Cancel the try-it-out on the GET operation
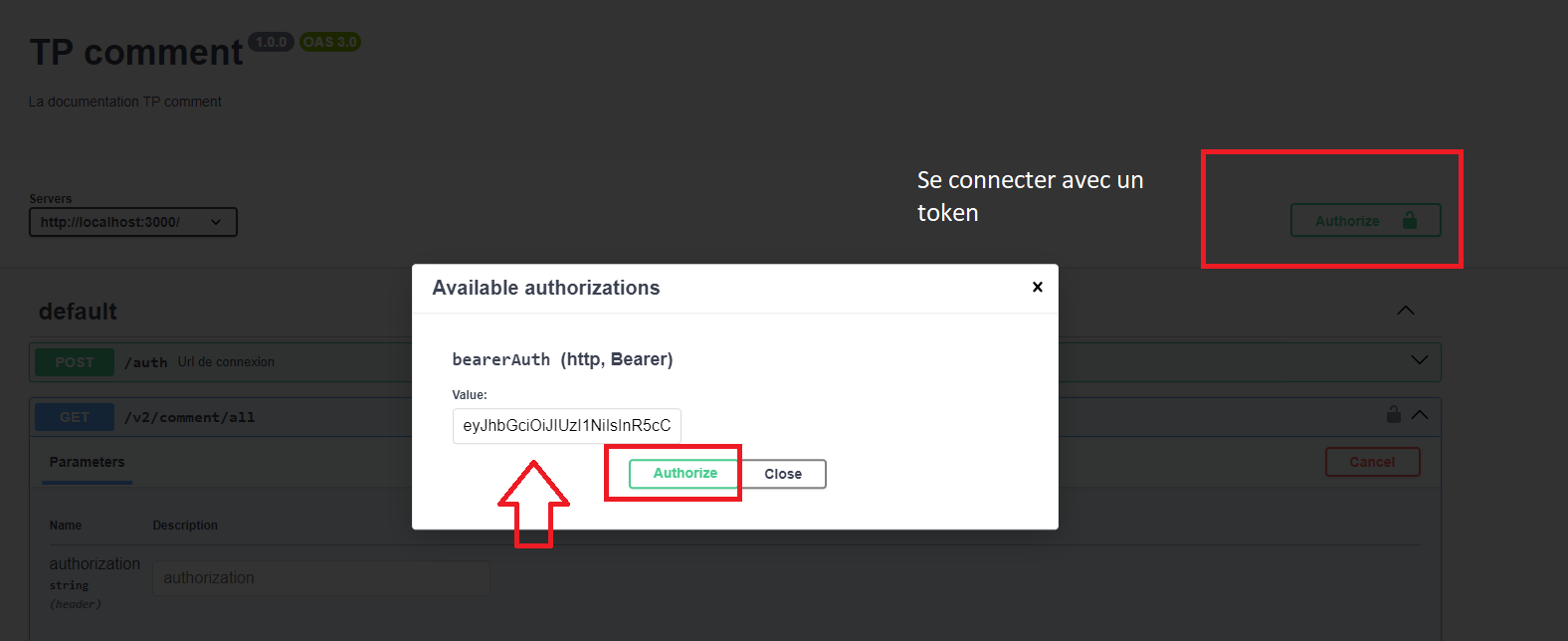This screenshot has height=641, width=1568. click(x=1372, y=462)
